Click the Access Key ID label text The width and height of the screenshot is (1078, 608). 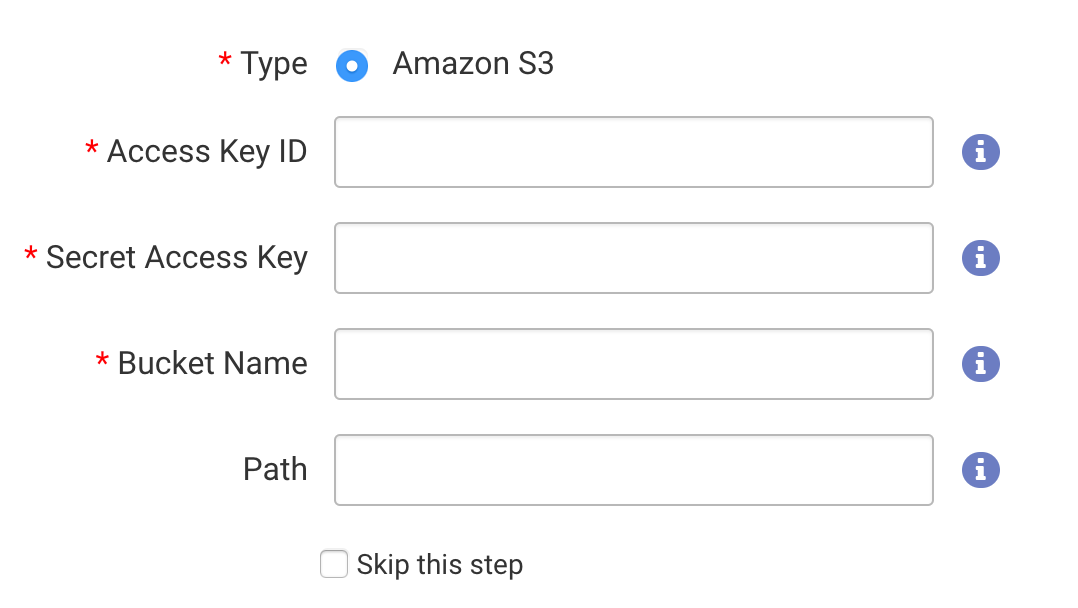(x=207, y=152)
